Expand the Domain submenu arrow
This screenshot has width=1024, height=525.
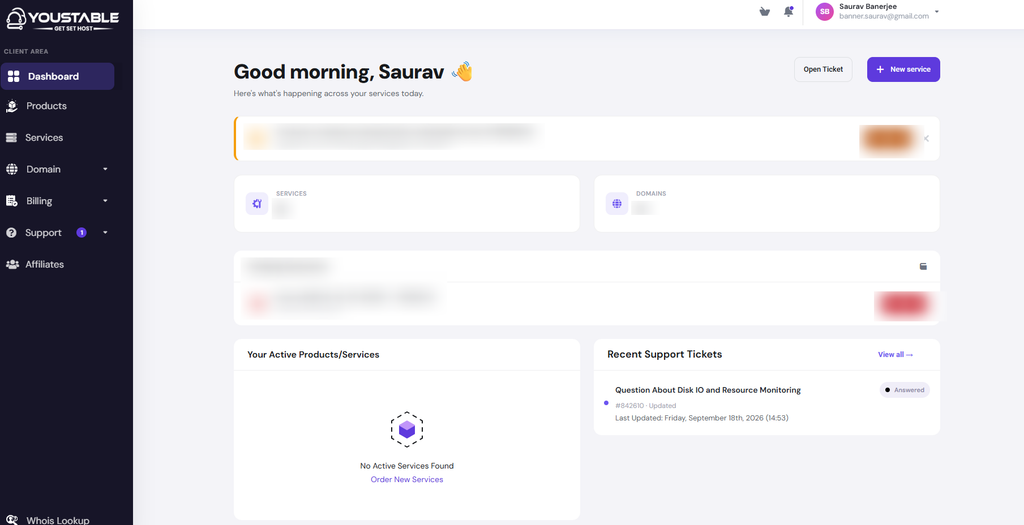105,169
